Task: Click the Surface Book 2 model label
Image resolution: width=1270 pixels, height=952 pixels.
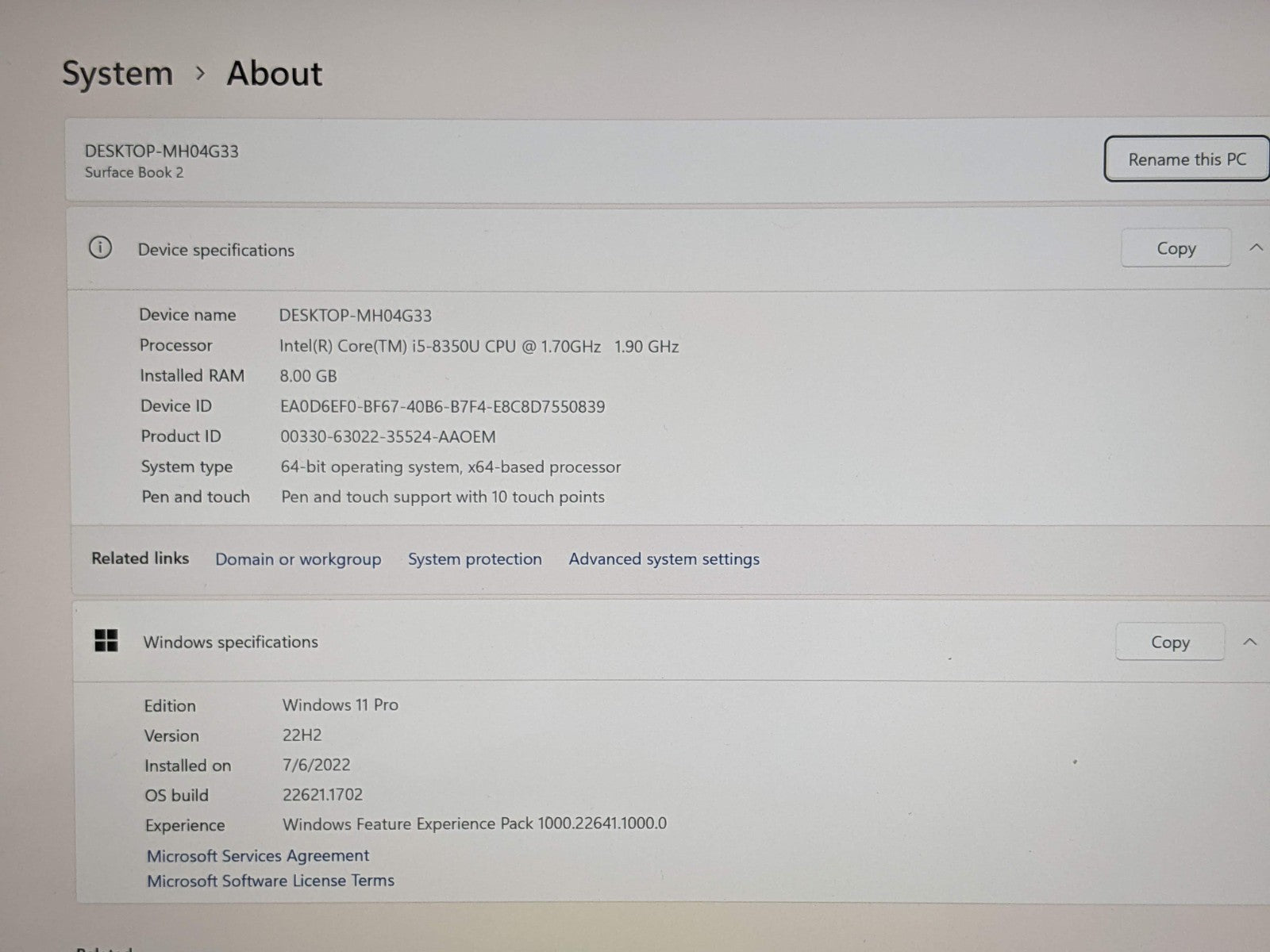Action: click(134, 173)
